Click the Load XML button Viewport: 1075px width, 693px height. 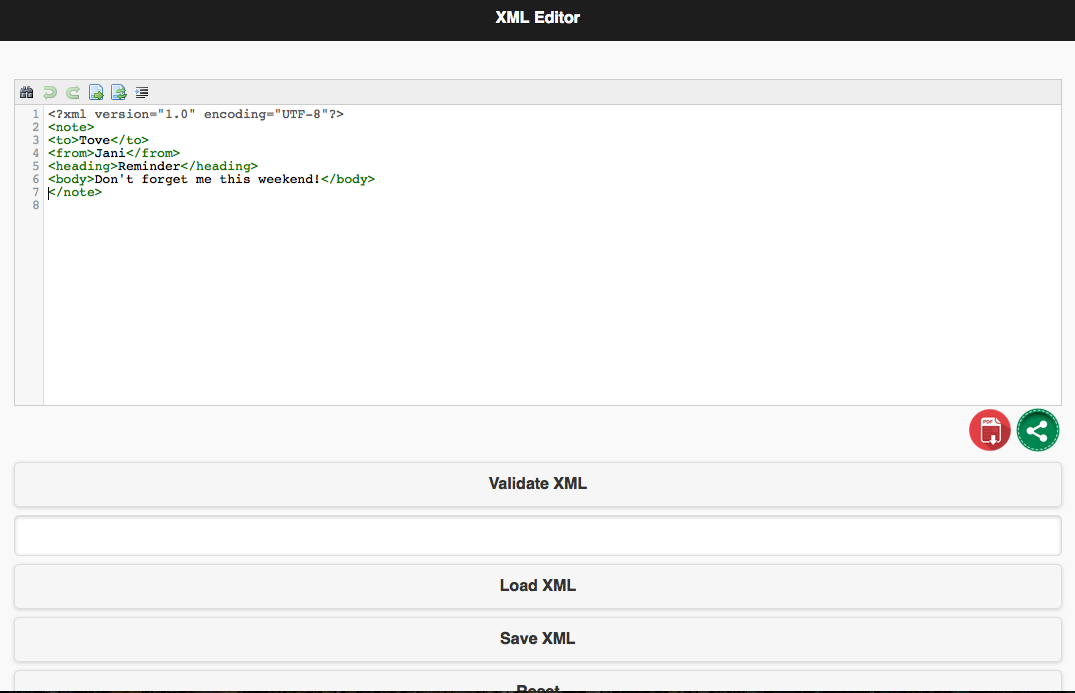537,586
